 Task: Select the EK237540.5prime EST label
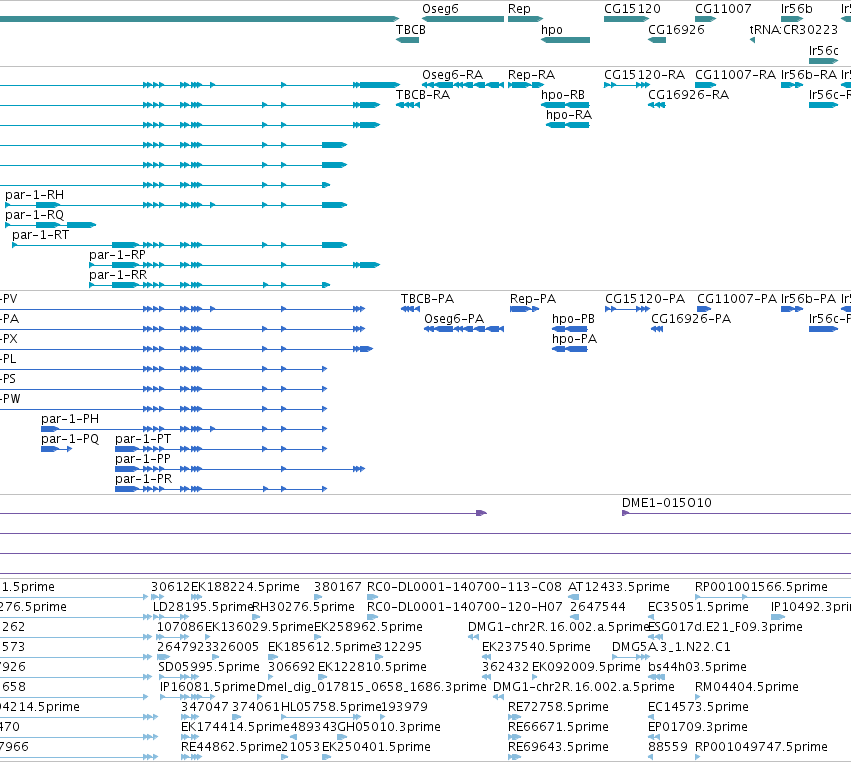pyautogui.click(x=536, y=647)
